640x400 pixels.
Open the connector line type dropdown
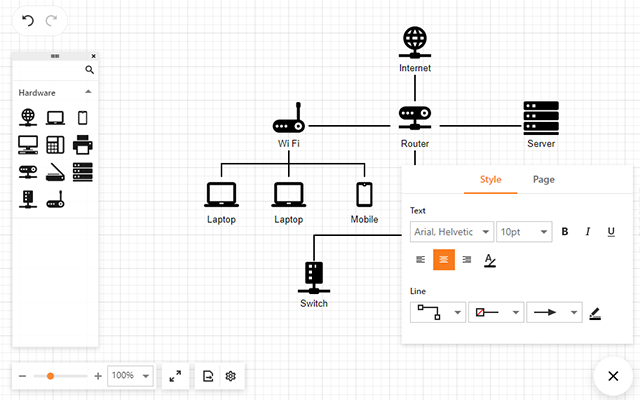[438, 312]
